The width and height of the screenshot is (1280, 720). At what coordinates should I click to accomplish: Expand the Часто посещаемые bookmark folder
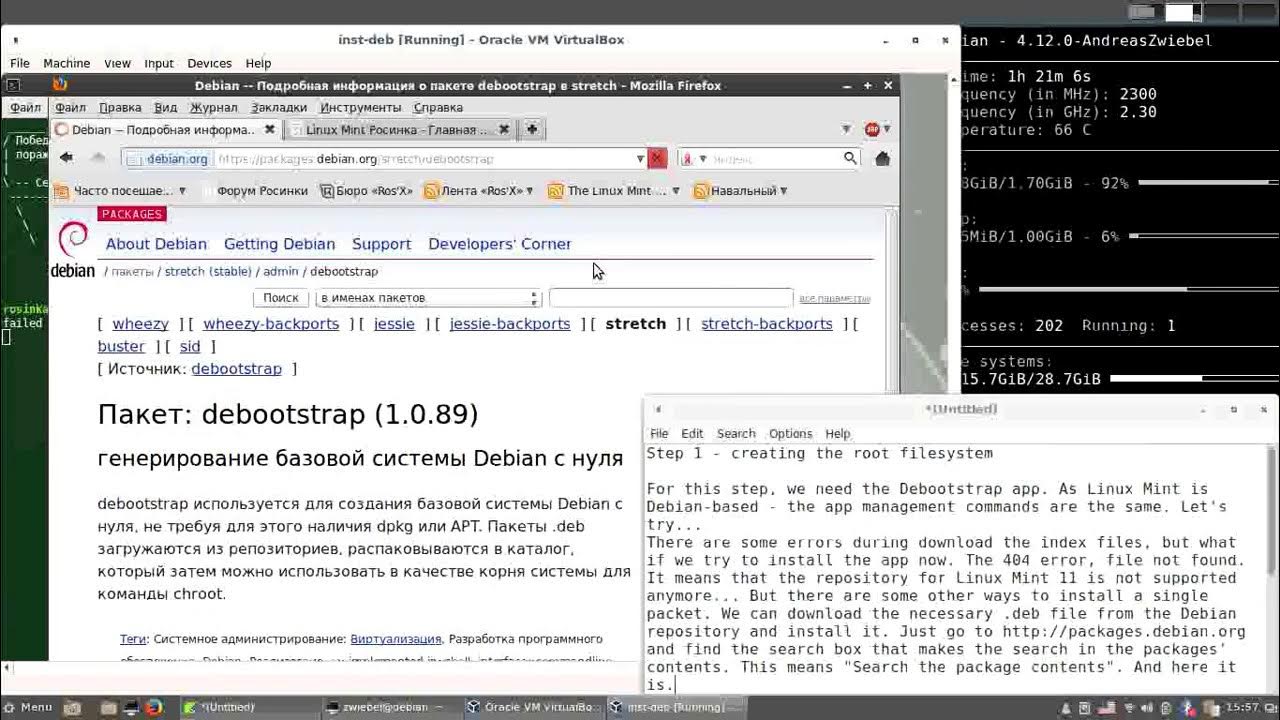click(120, 190)
